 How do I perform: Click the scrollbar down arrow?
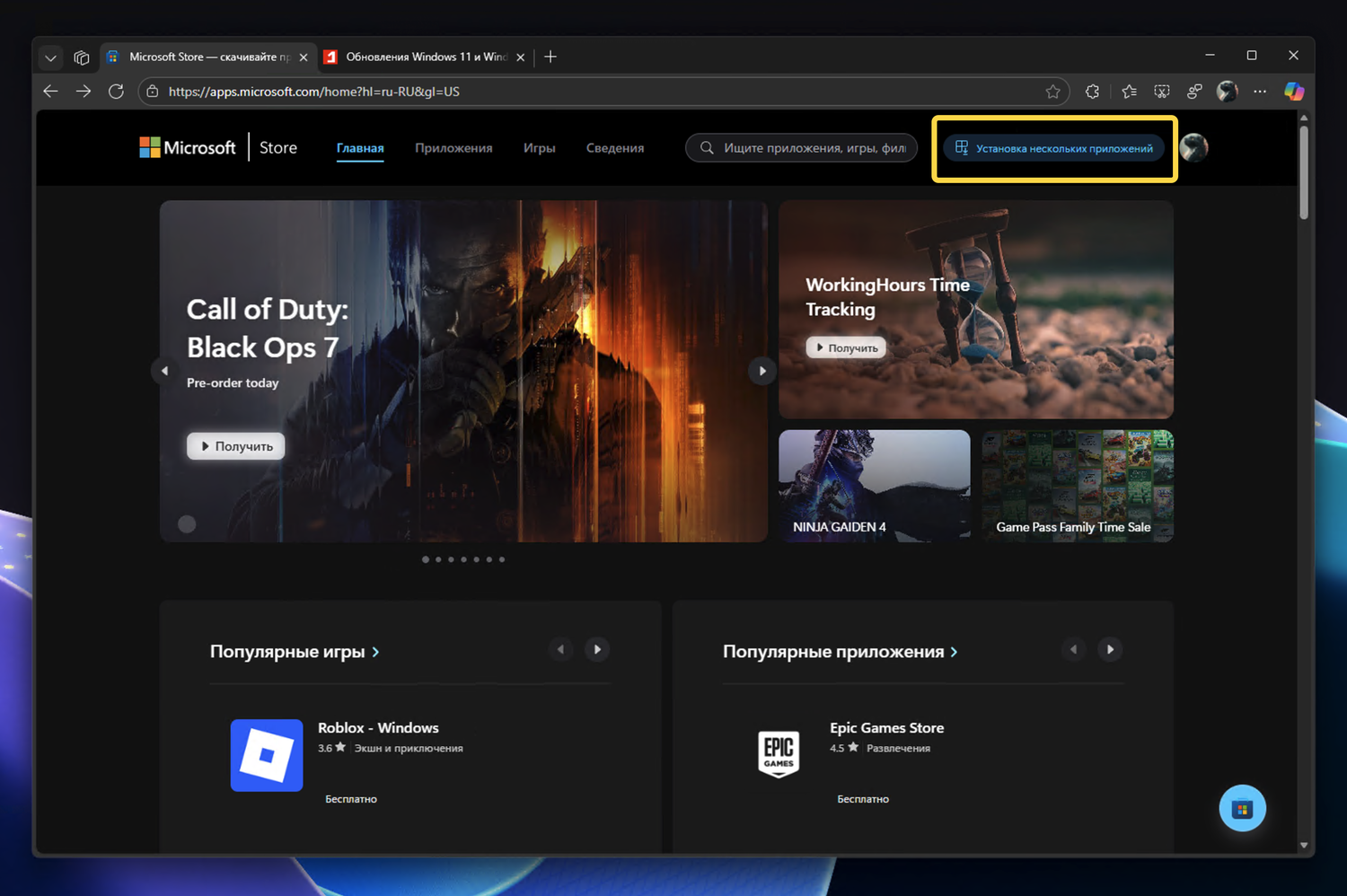(x=1304, y=846)
